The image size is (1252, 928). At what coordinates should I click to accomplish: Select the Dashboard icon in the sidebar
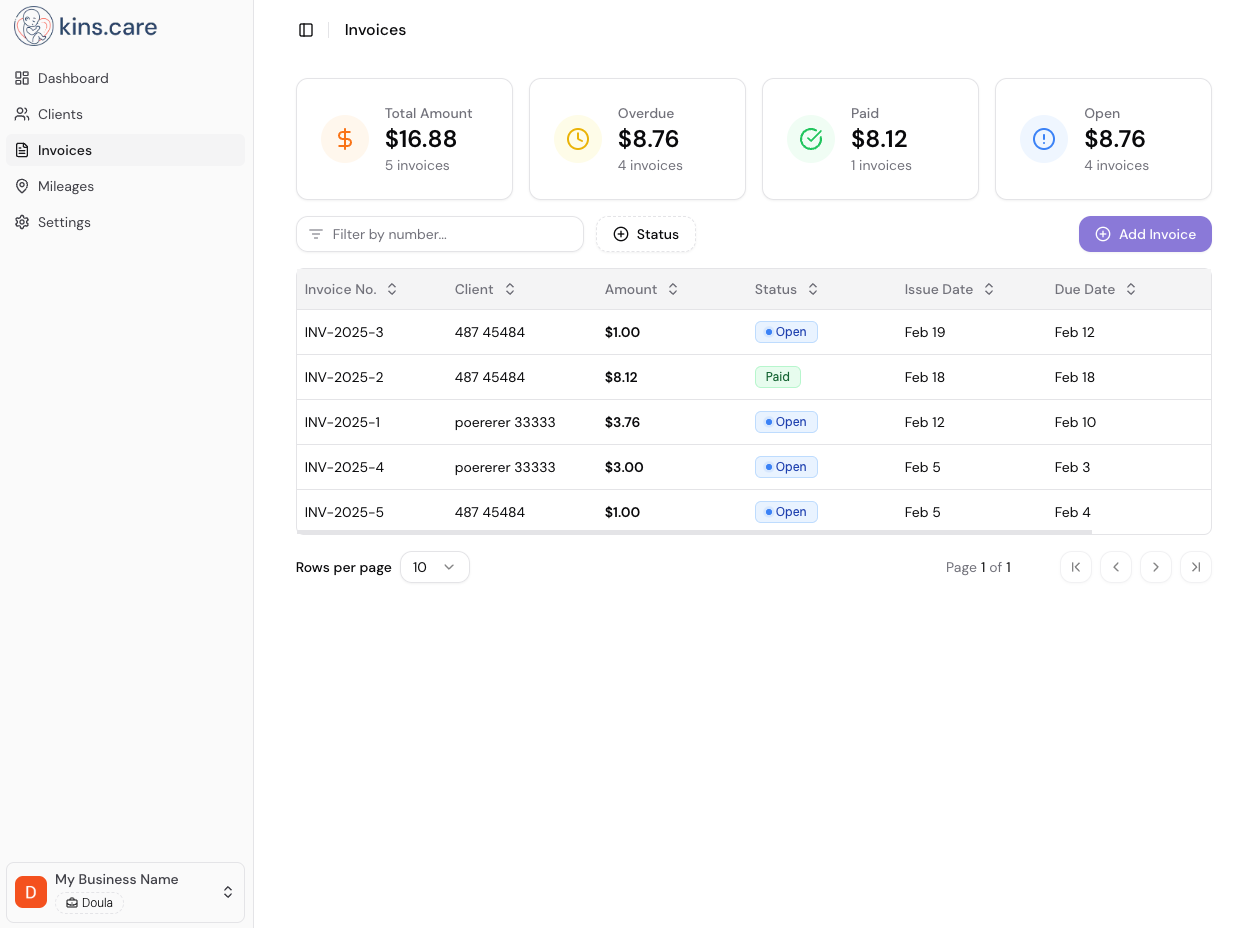[x=22, y=78]
